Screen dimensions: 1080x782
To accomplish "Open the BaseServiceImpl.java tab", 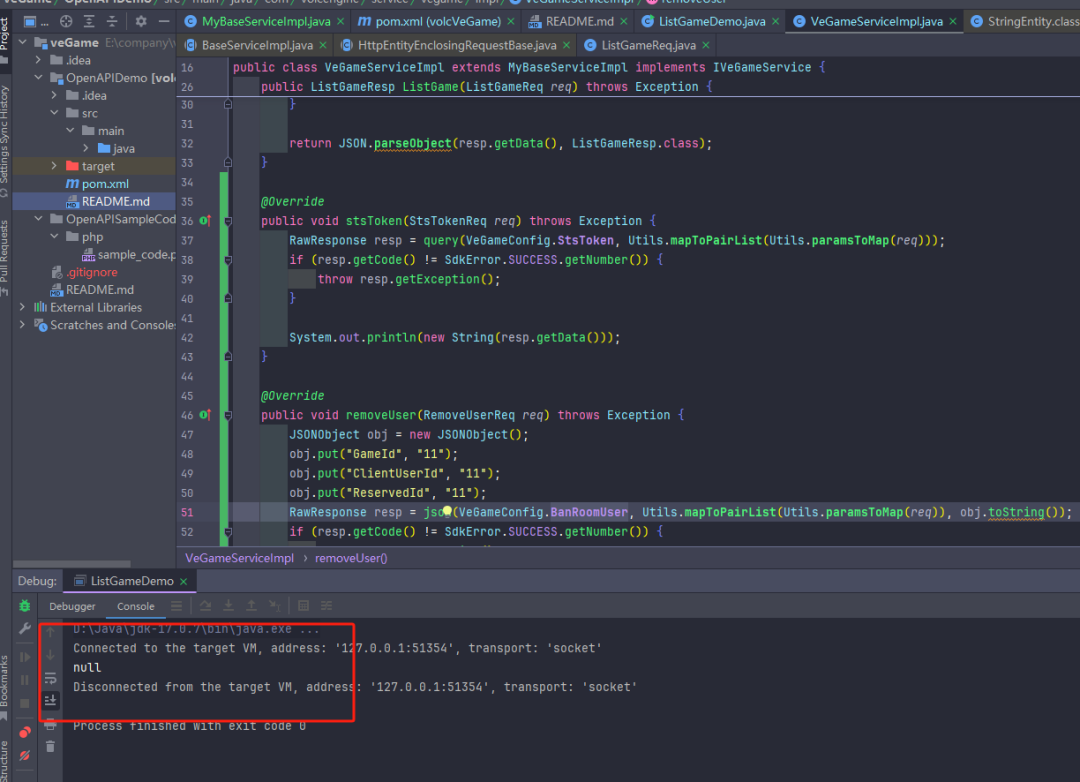I will point(256,45).
